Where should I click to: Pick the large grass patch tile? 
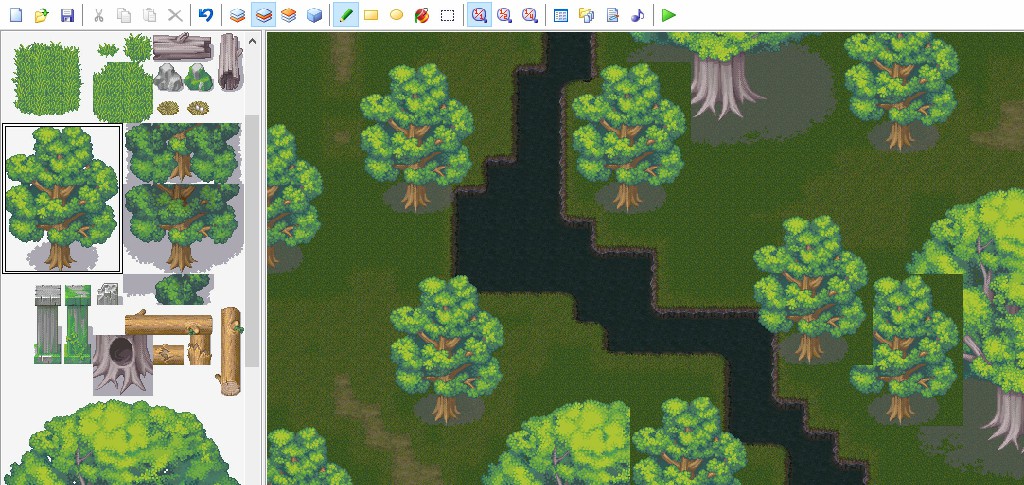[46, 79]
